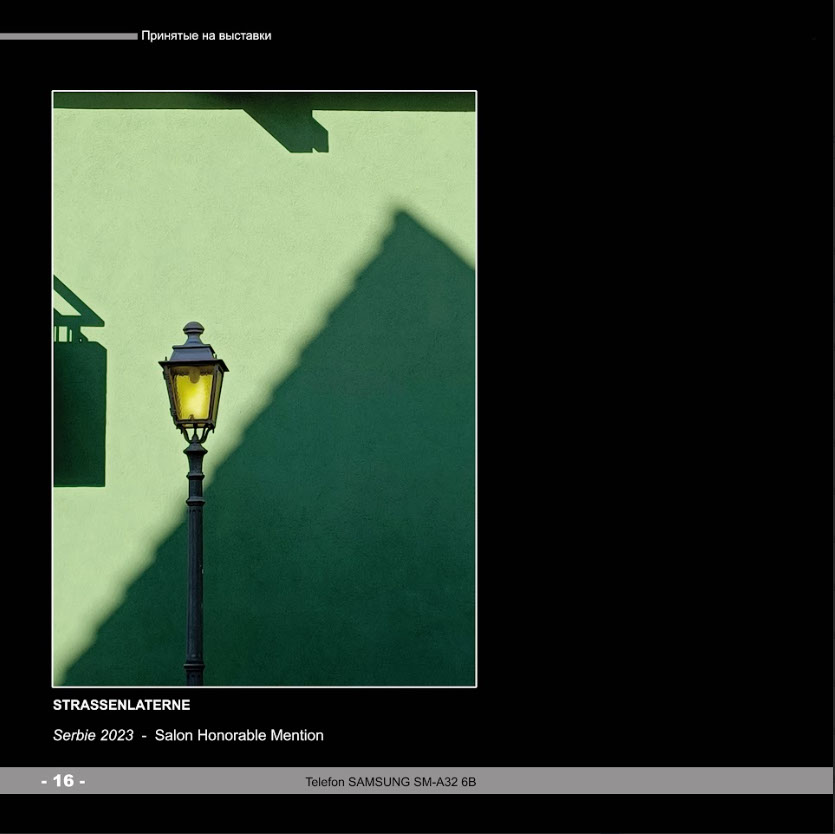Click the street lantern photo
835x834 pixels.
click(264, 389)
